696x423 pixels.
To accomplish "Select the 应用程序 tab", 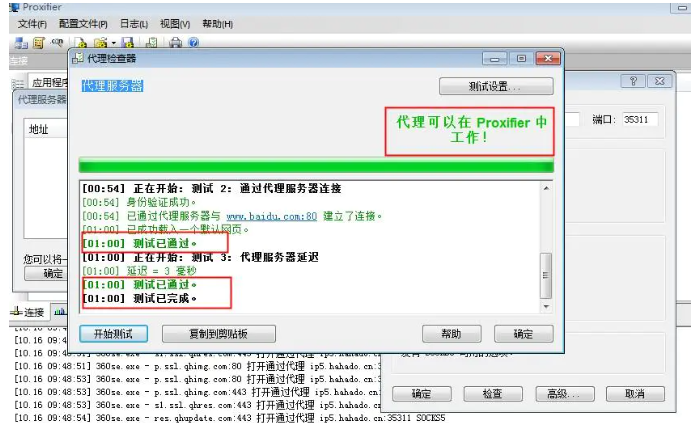I will (50, 83).
